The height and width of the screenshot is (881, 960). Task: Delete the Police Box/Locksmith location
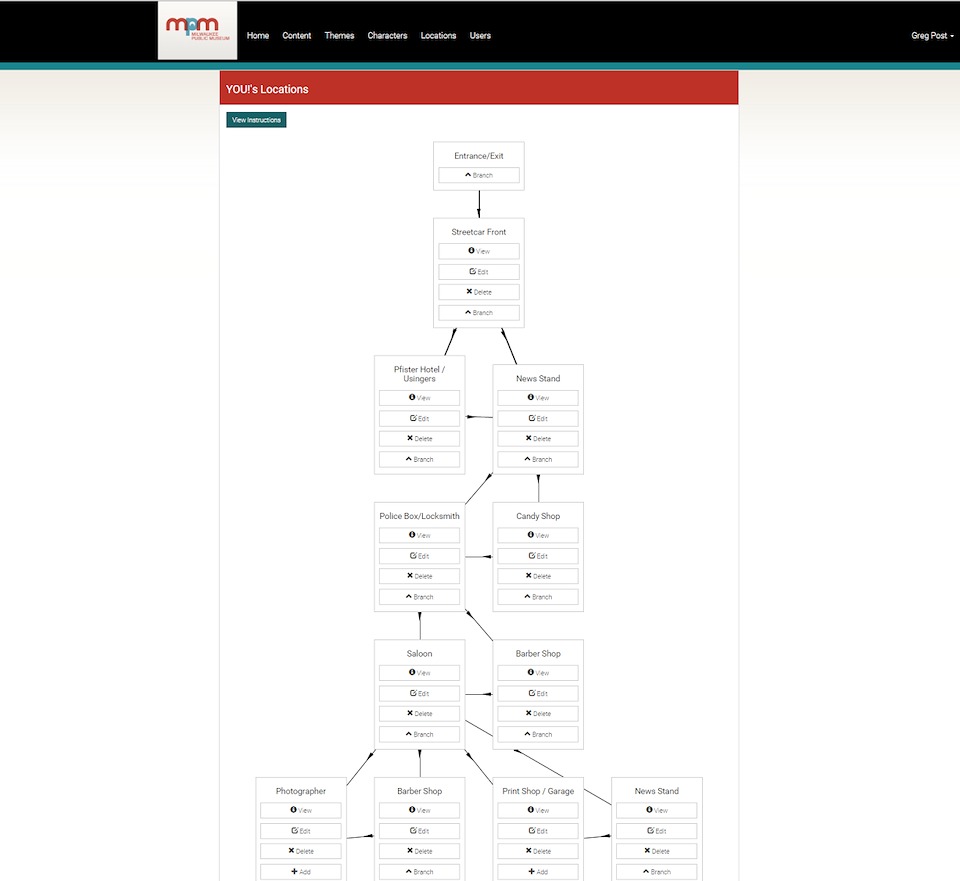coord(419,576)
